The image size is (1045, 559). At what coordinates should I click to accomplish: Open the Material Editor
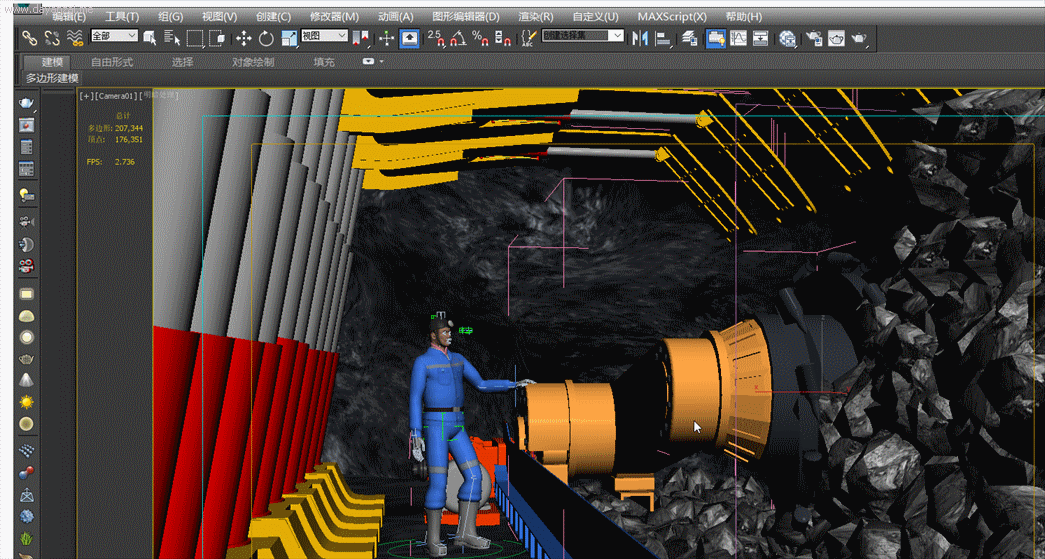[787, 38]
